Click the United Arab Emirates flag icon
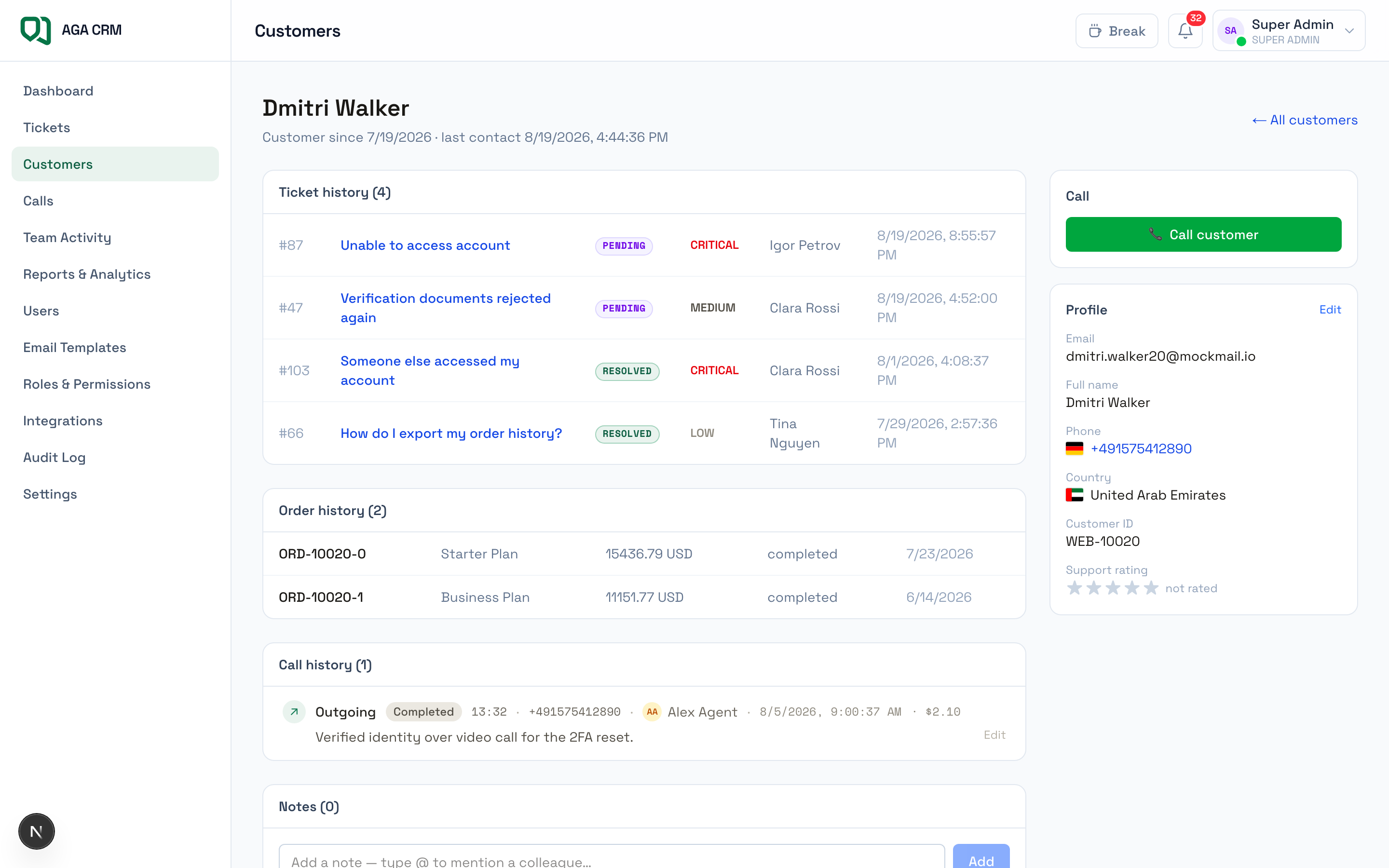 [x=1075, y=495]
